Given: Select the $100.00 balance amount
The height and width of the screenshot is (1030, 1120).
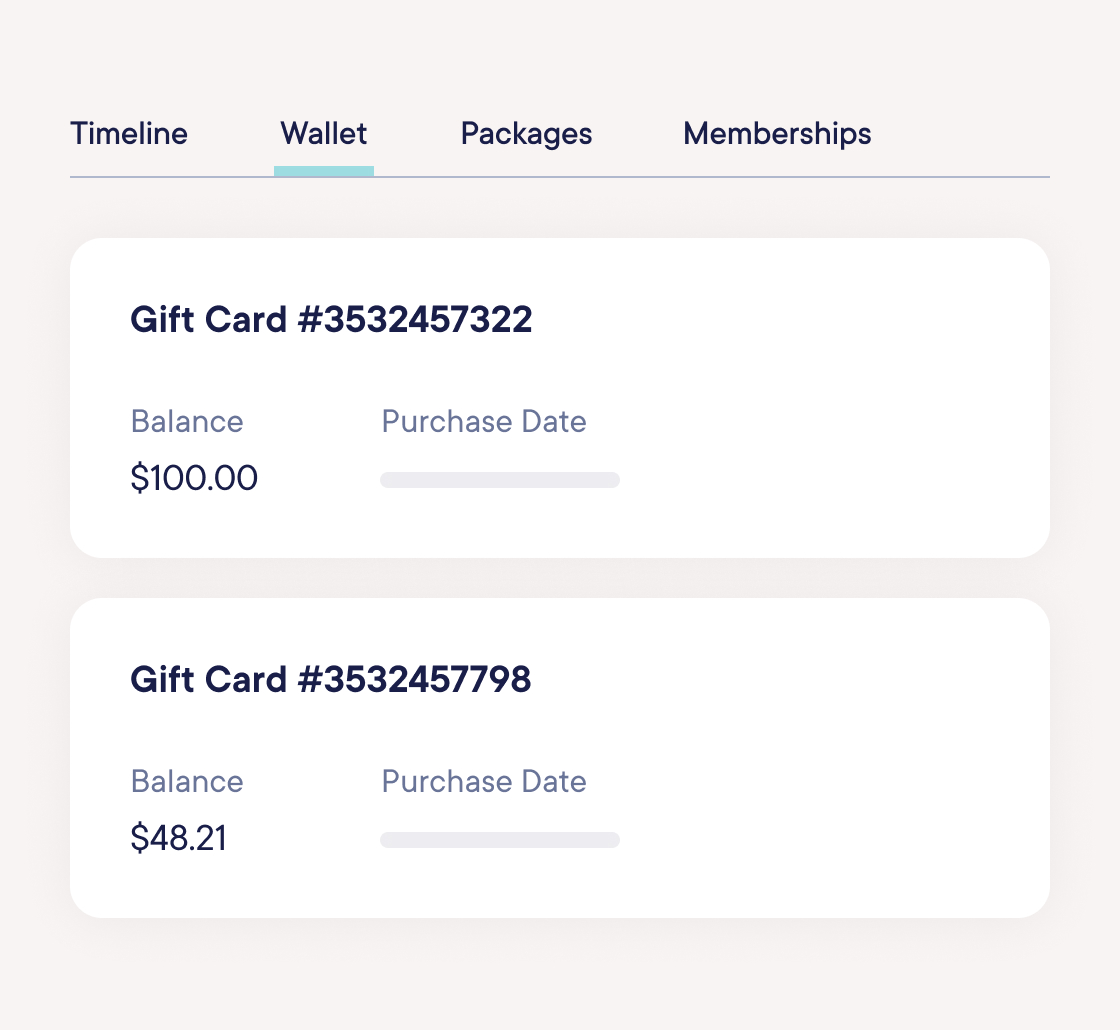Looking at the screenshot, I should pyautogui.click(x=194, y=478).
